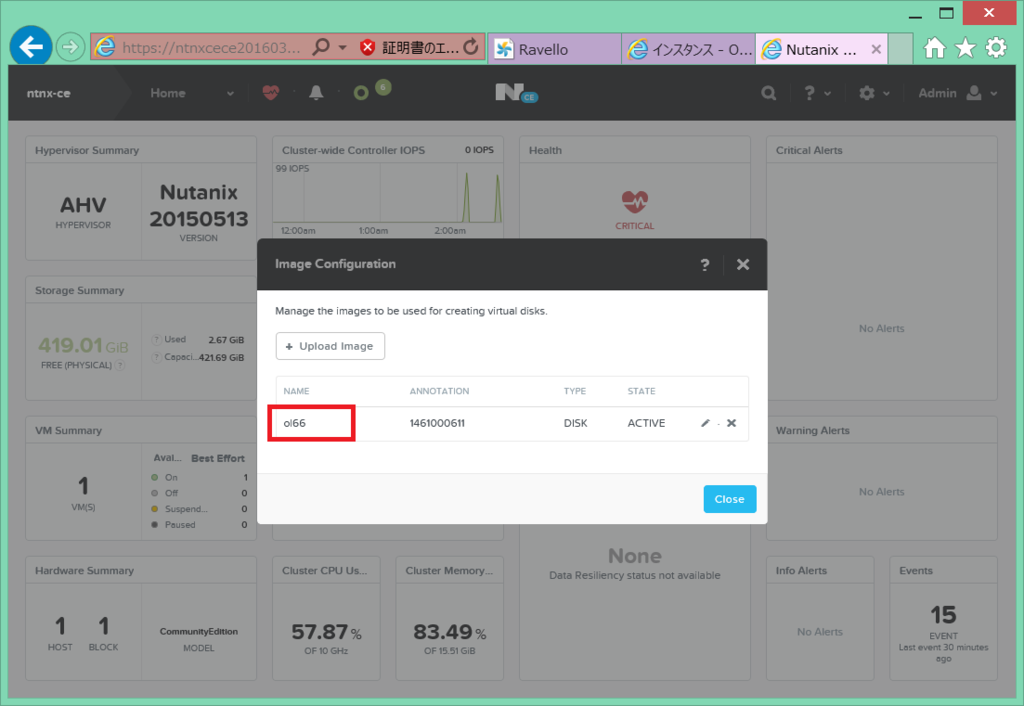This screenshot has width=1024, height=706.
Task: Open Prism search magnifier icon
Action: 769,93
